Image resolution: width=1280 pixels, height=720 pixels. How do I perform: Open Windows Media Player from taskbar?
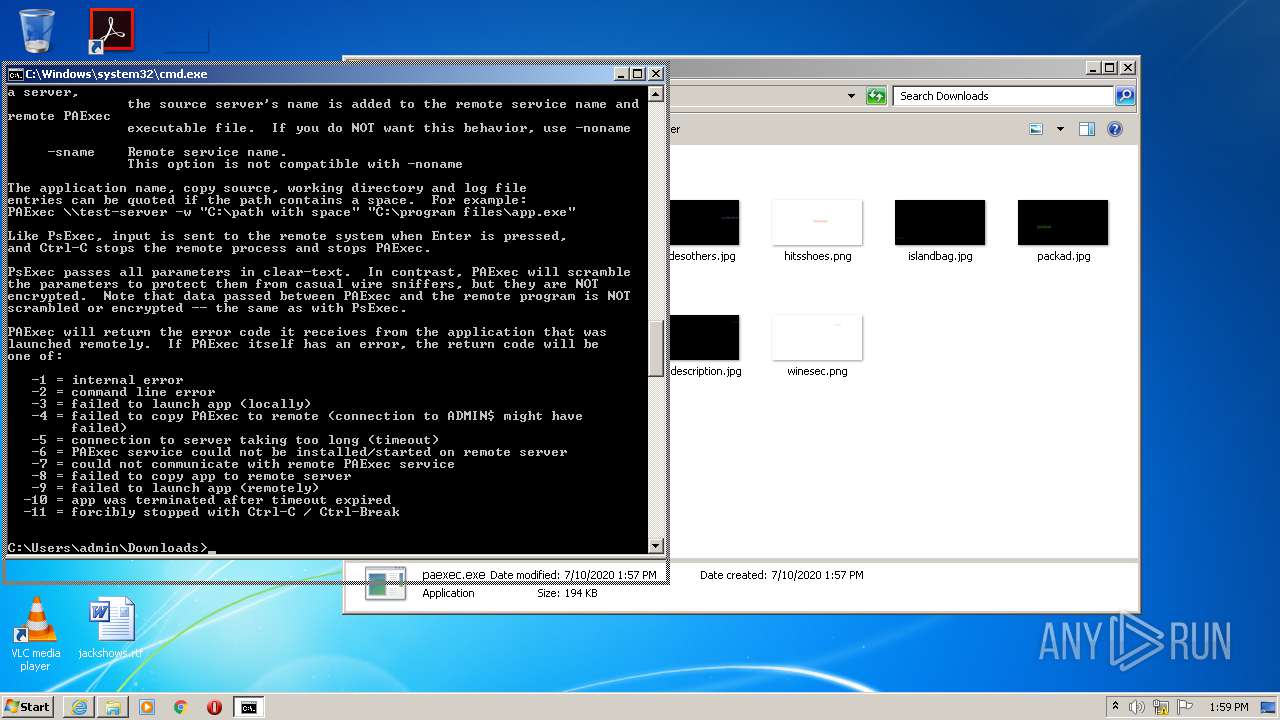(x=147, y=707)
